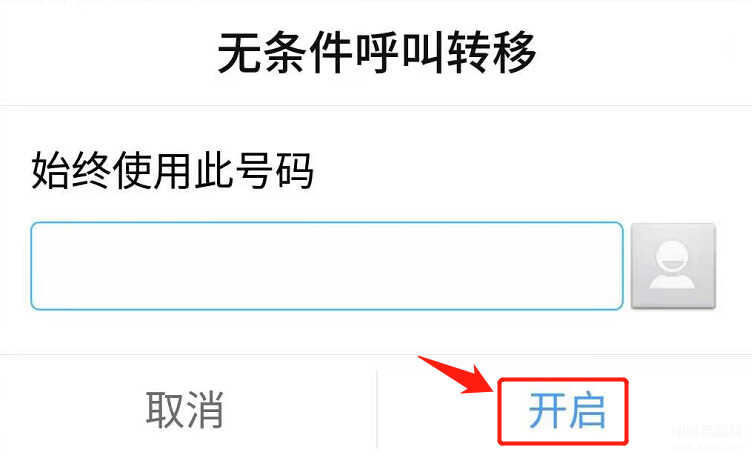
Task: Choose a contact via the person silhouette icon
Action: pyautogui.click(x=673, y=266)
